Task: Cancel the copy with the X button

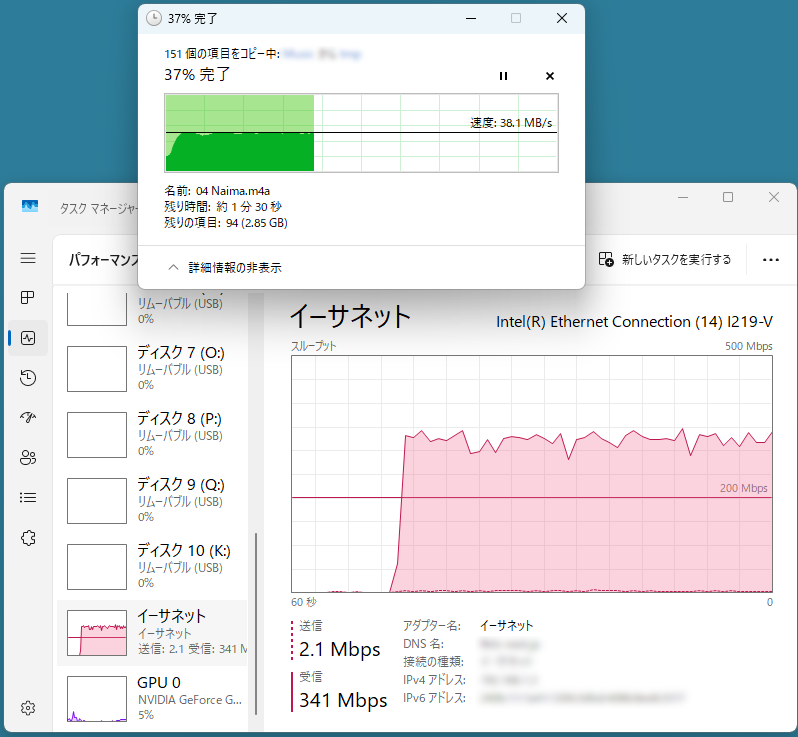Action: [x=549, y=76]
